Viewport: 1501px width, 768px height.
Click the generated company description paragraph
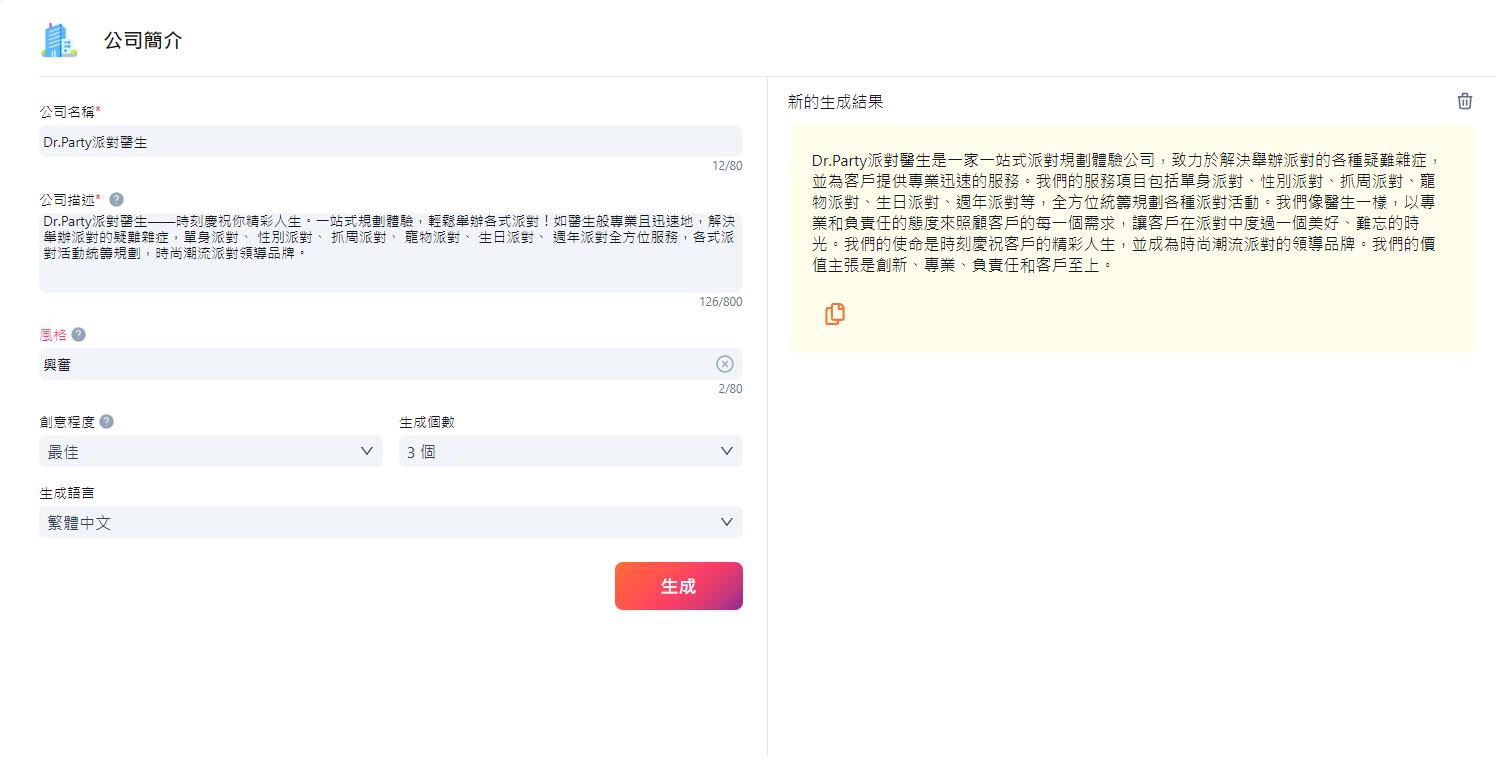click(1126, 212)
